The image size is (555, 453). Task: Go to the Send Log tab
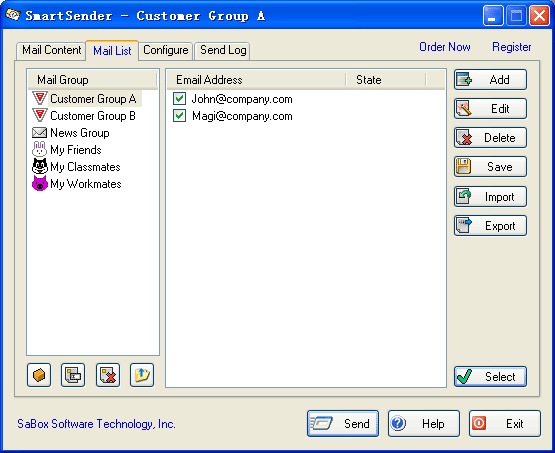(223, 50)
